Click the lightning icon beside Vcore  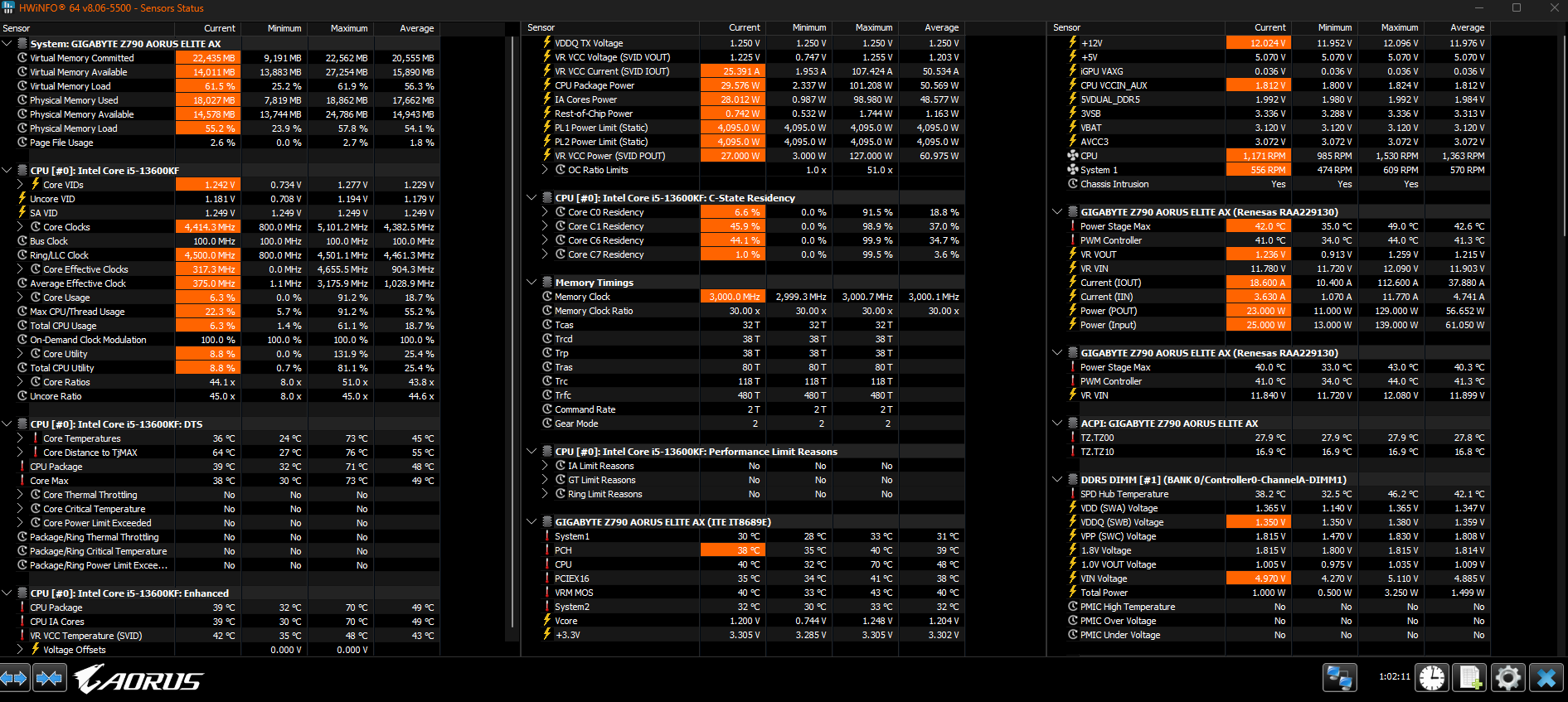[x=547, y=621]
